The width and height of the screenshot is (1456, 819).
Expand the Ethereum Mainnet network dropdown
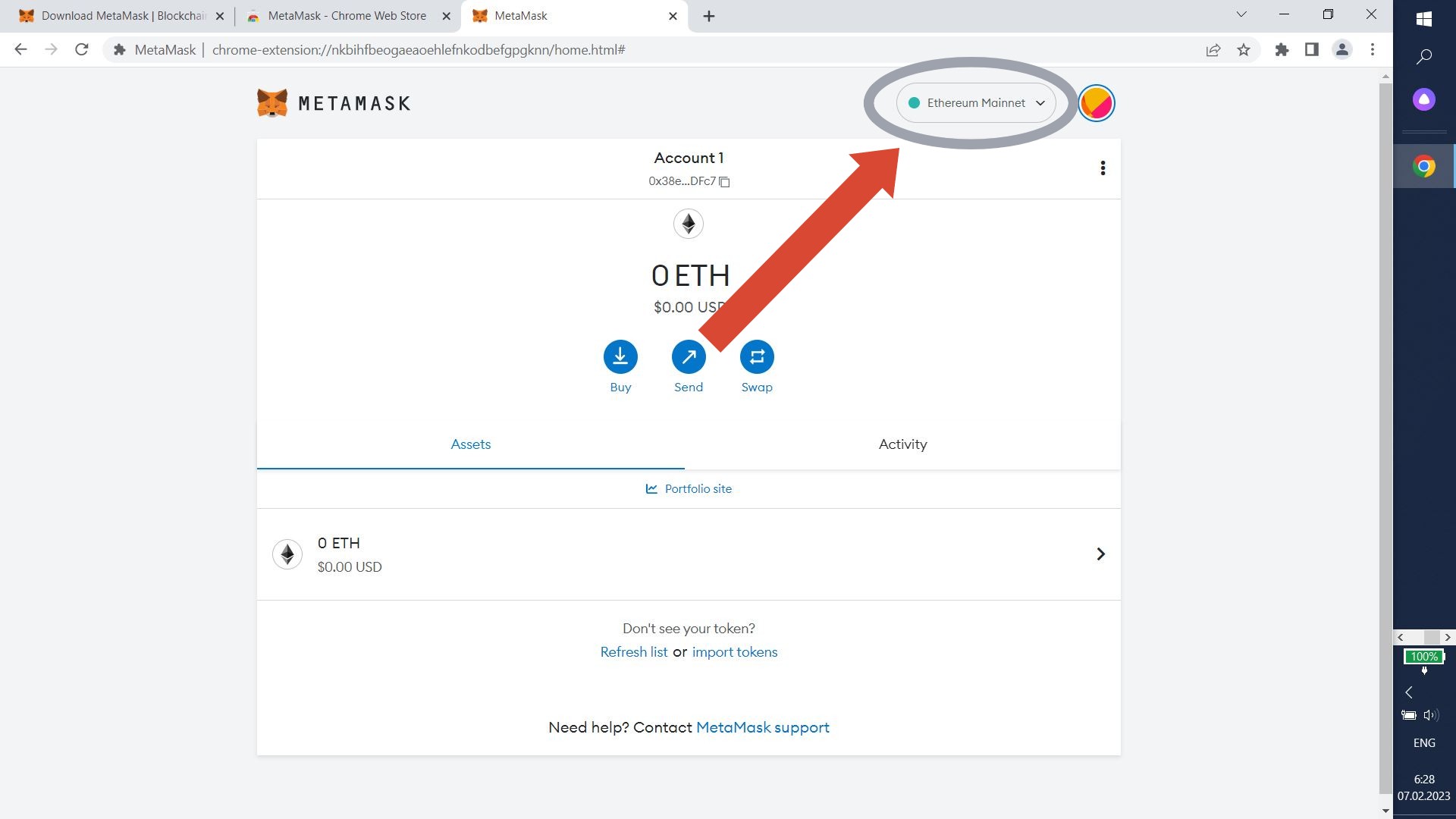[976, 103]
